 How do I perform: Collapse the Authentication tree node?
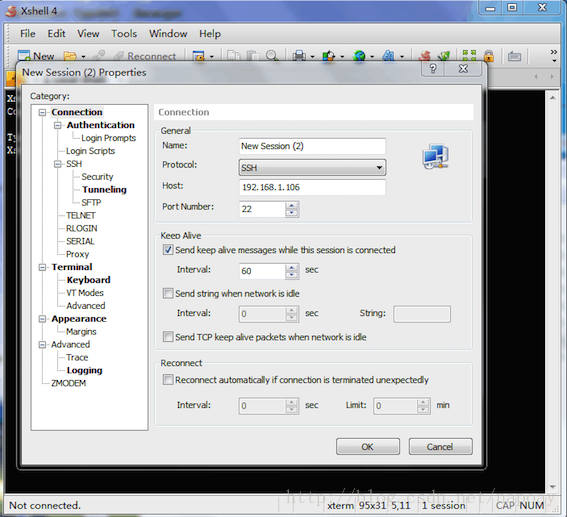(x=57, y=125)
